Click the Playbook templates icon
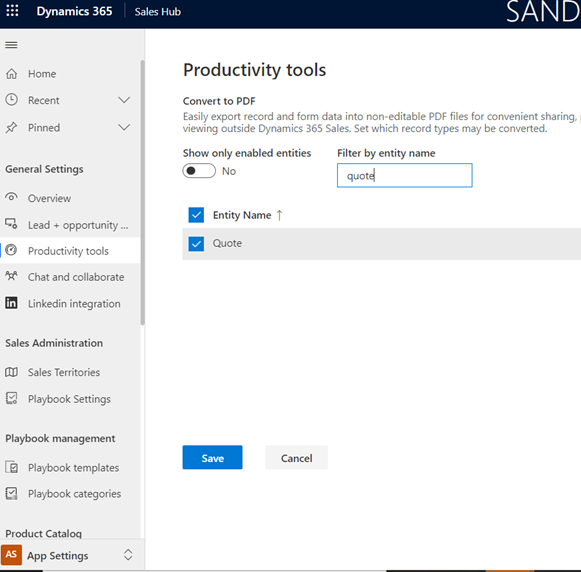The height and width of the screenshot is (572, 581). tap(11, 467)
